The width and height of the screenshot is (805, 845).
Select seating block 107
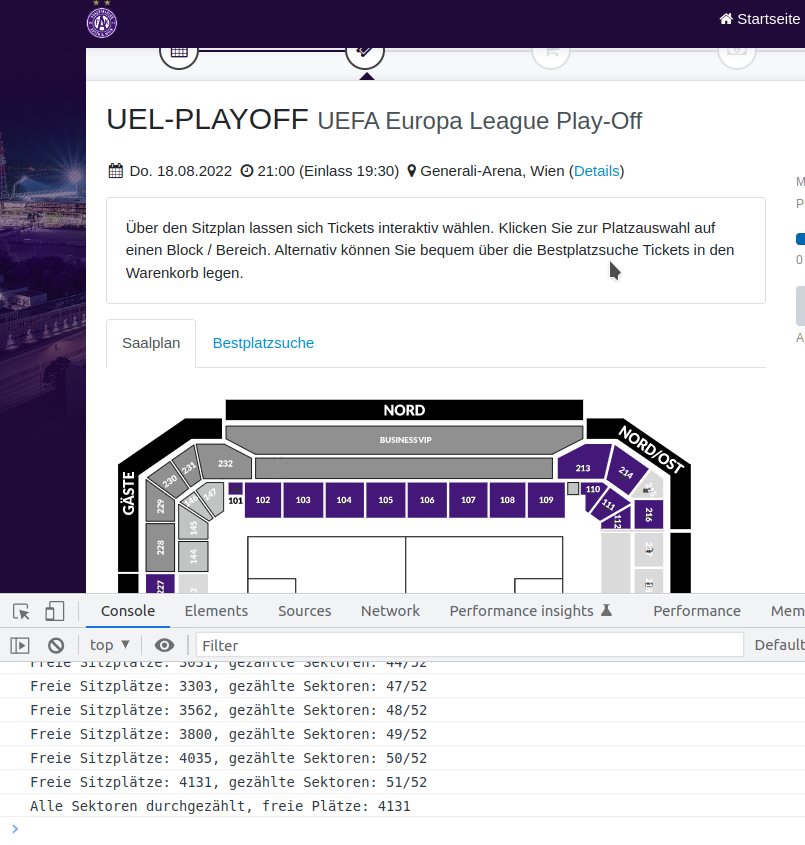468,500
